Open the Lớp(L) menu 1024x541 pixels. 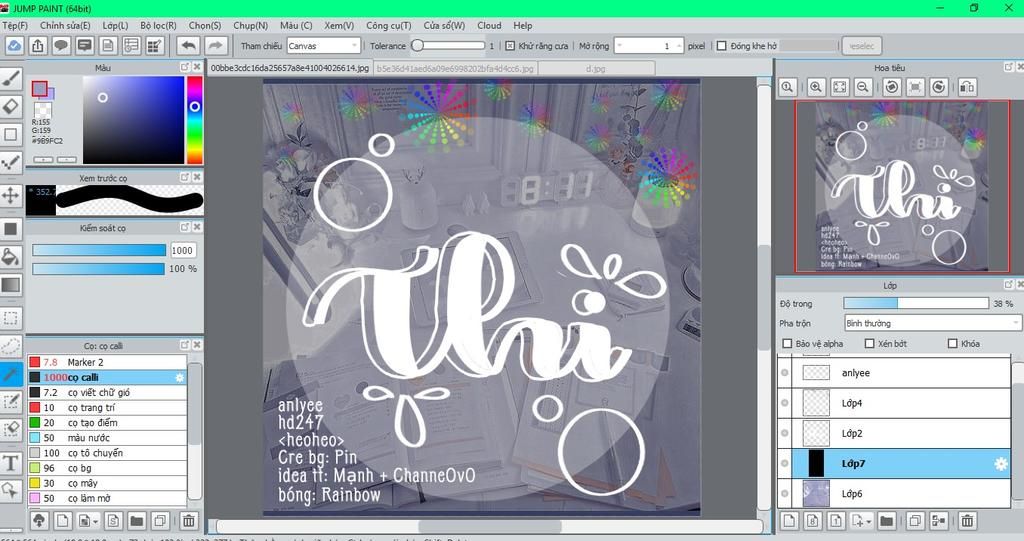(x=116, y=25)
